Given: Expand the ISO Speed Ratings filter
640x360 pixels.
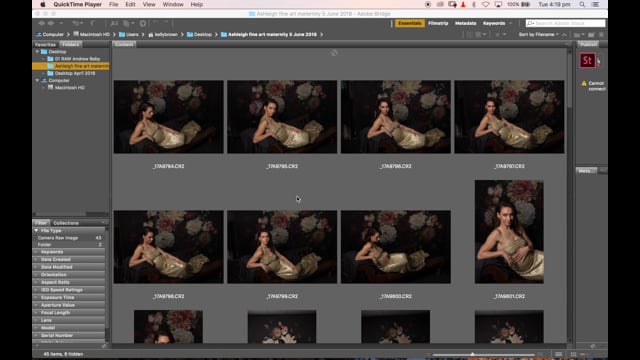Looking at the screenshot, I should (36, 290).
